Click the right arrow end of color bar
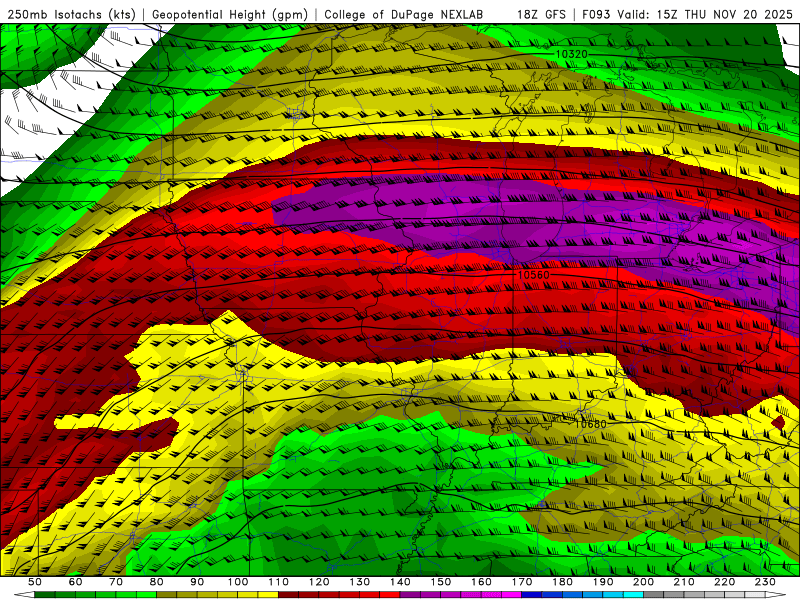This screenshot has width=800, height=600. pos(783,595)
